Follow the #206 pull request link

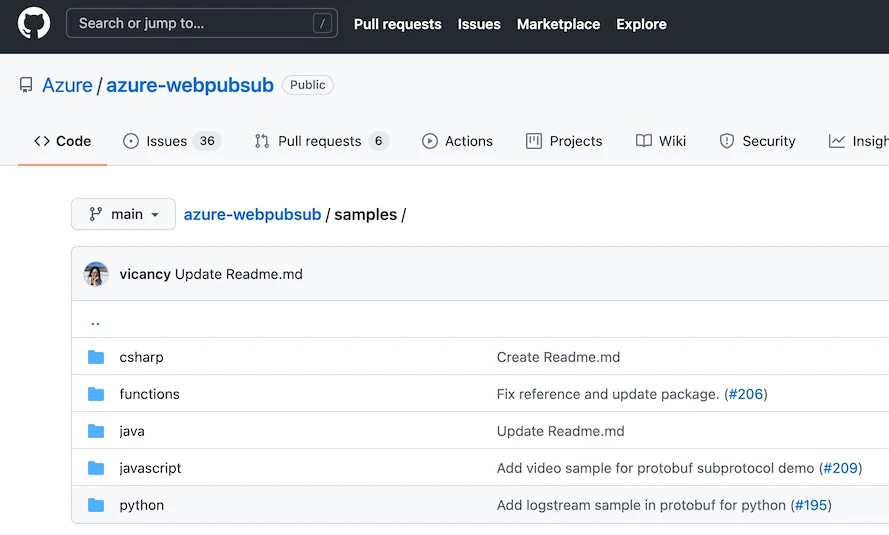746,394
